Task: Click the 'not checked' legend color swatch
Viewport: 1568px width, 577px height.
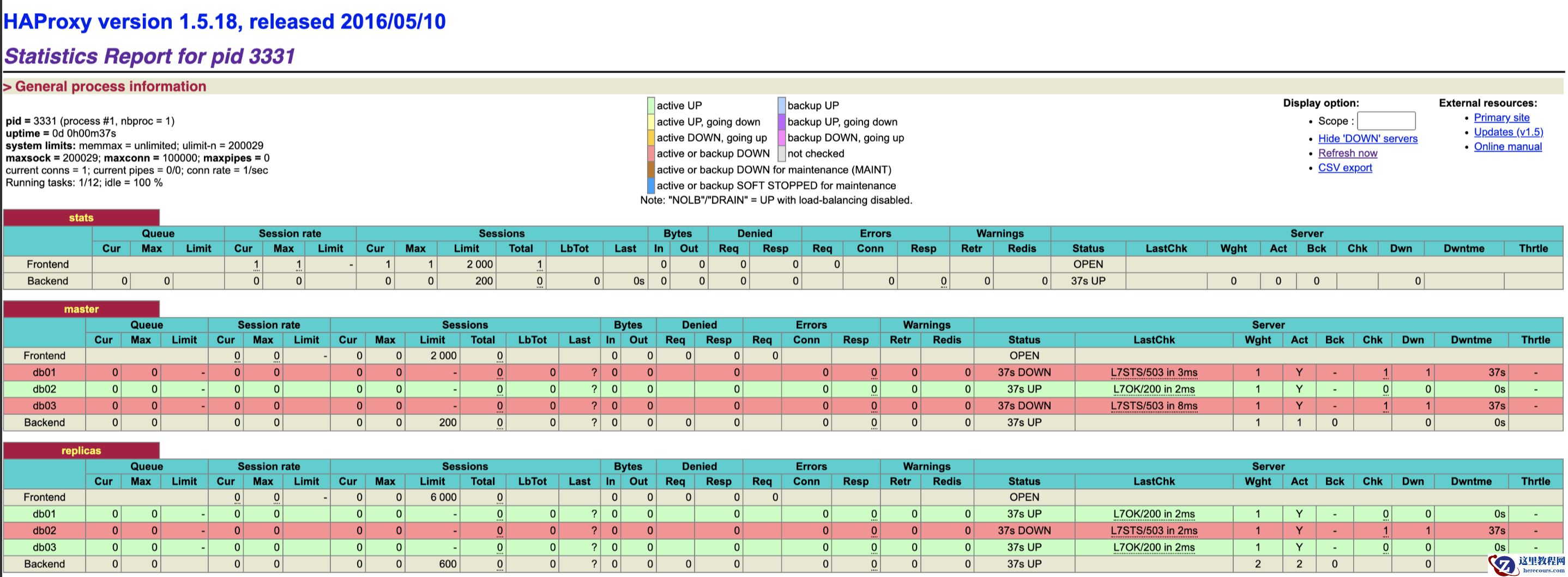Action: coord(782,153)
